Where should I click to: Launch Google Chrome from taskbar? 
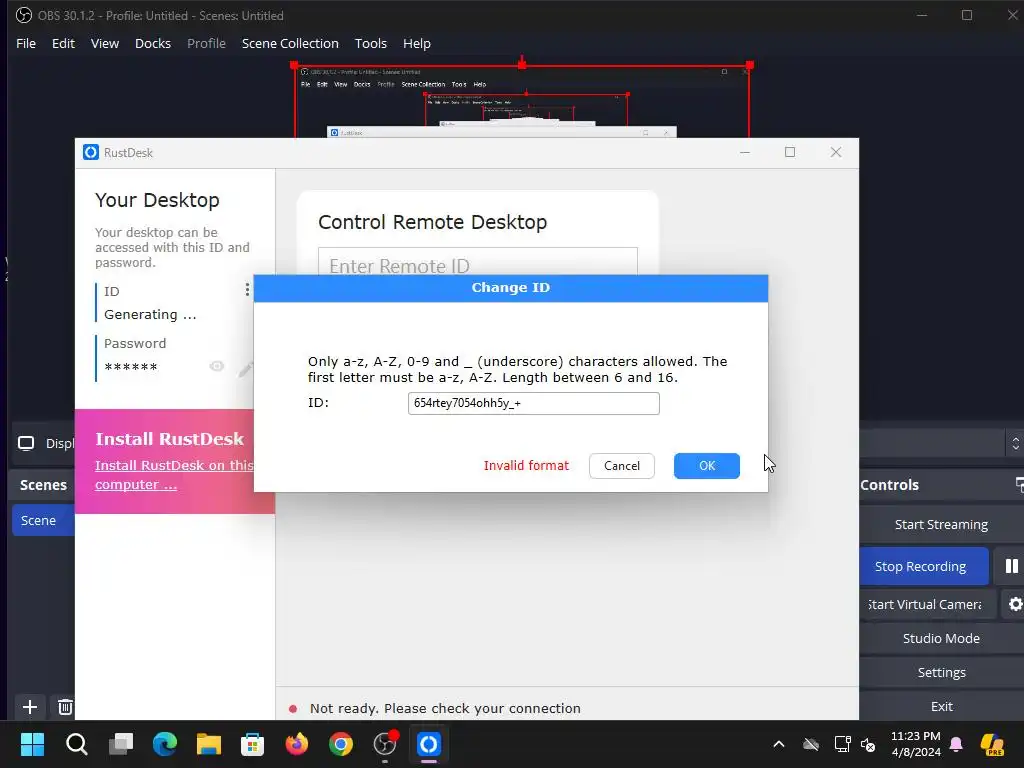(x=340, y=744)
